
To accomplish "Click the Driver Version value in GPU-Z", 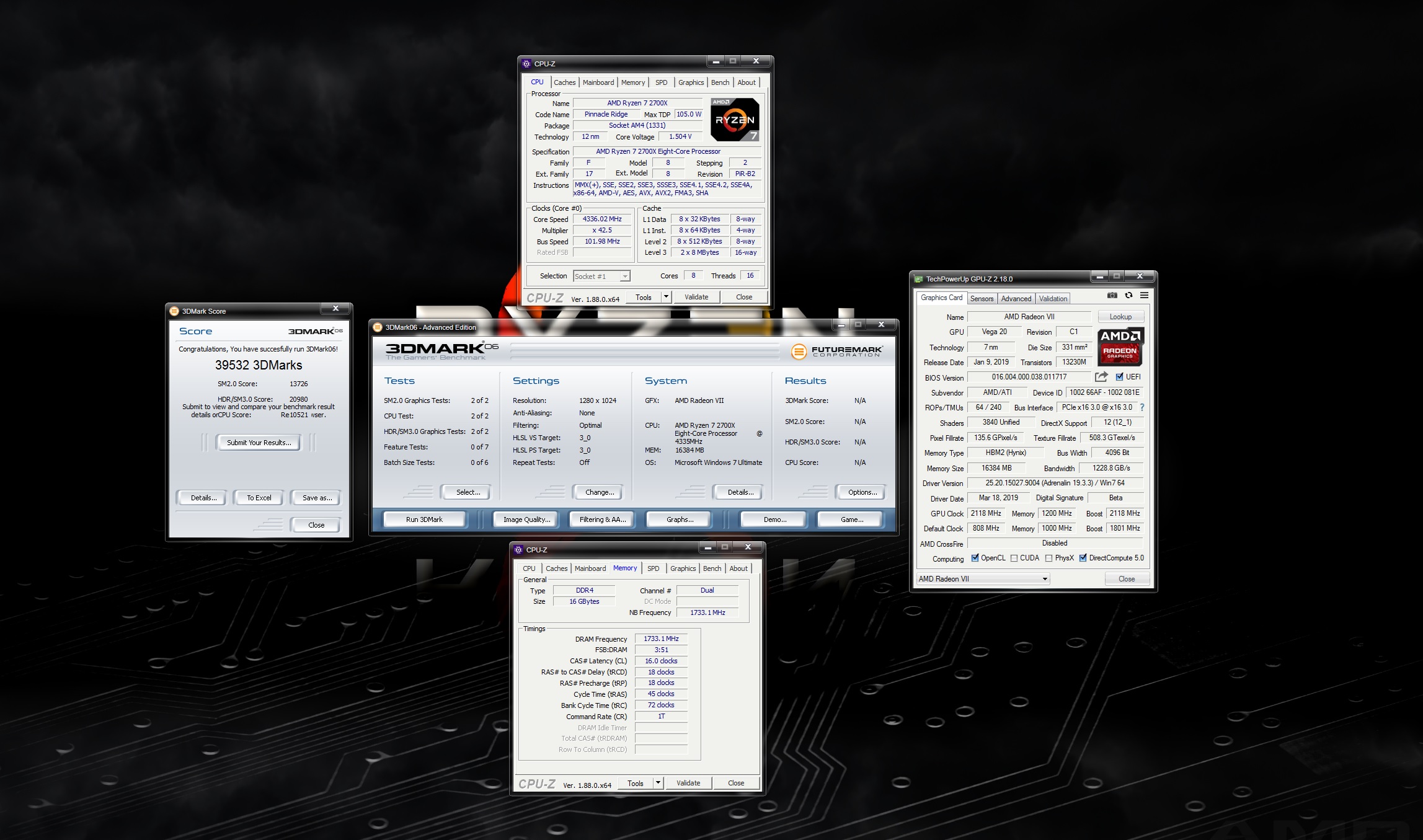I will click(1055, 483).
